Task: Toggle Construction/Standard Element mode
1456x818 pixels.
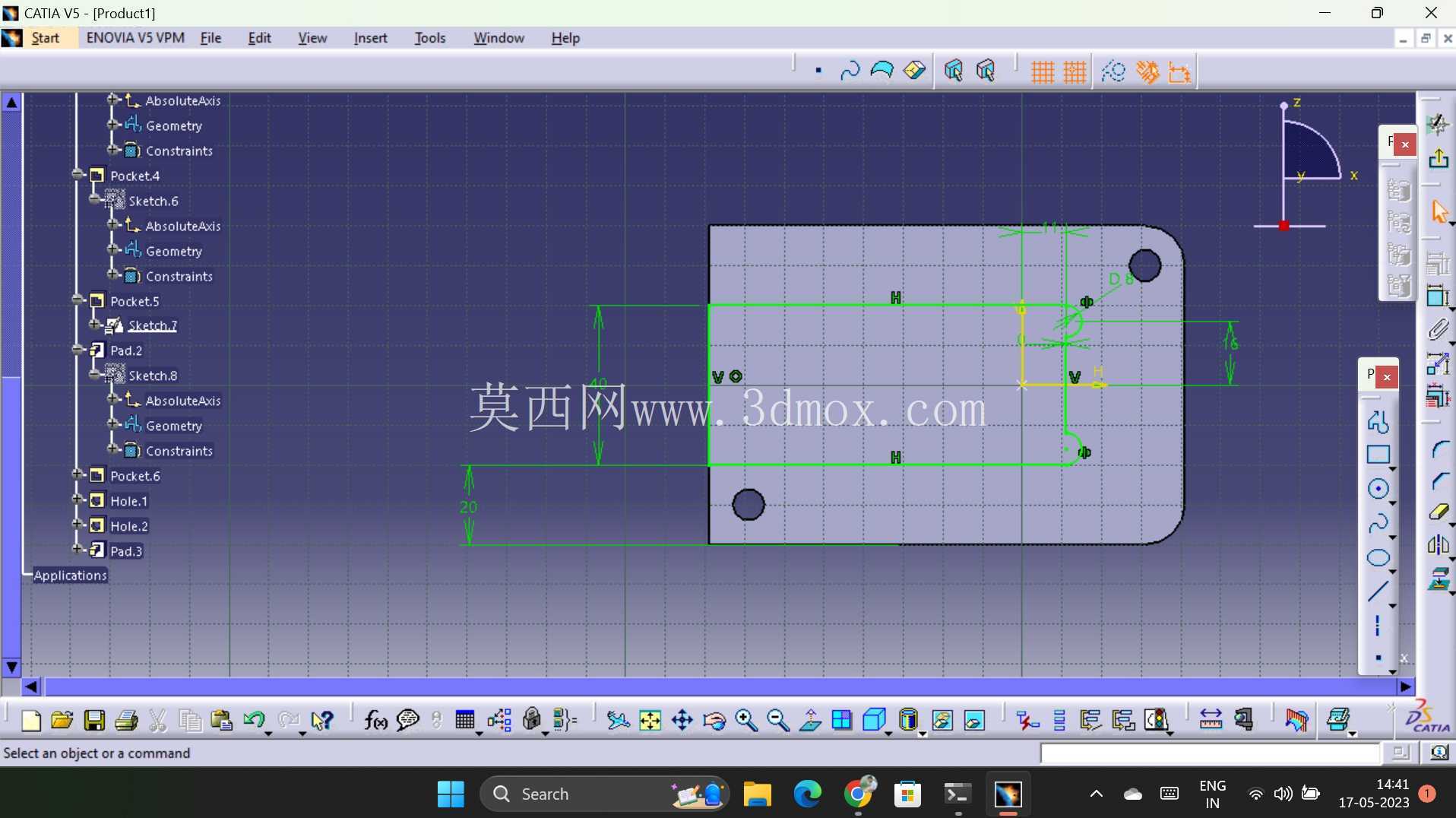Action: [x=1113, y=72]
